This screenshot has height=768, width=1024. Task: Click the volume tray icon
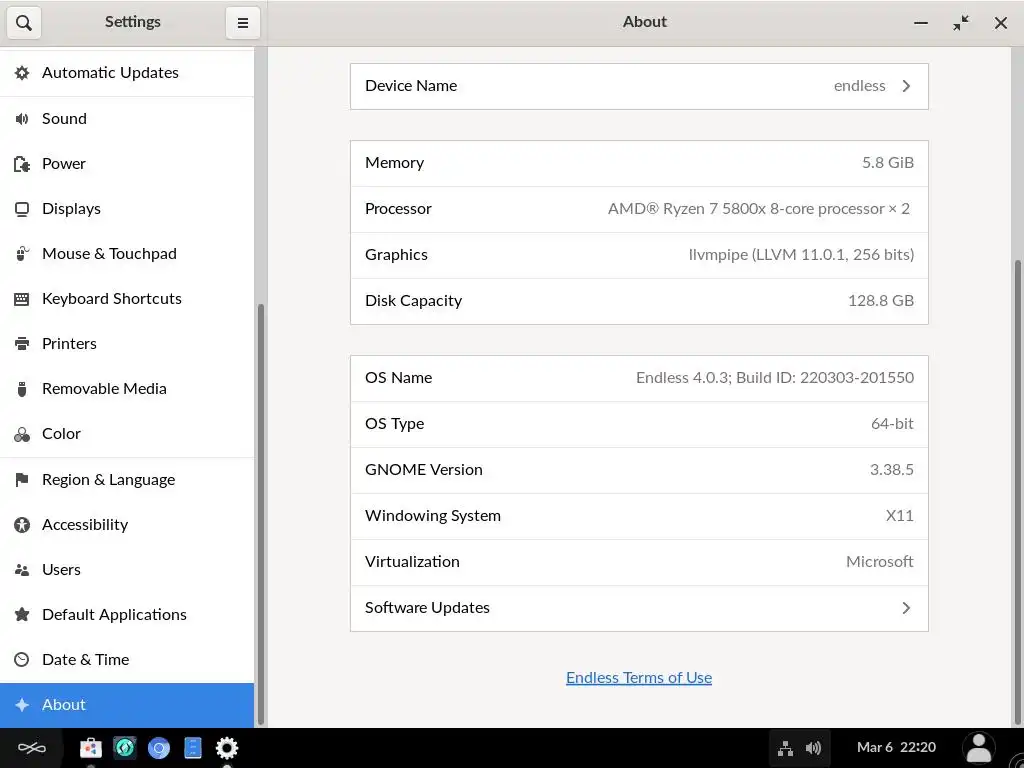pos(813,748)
